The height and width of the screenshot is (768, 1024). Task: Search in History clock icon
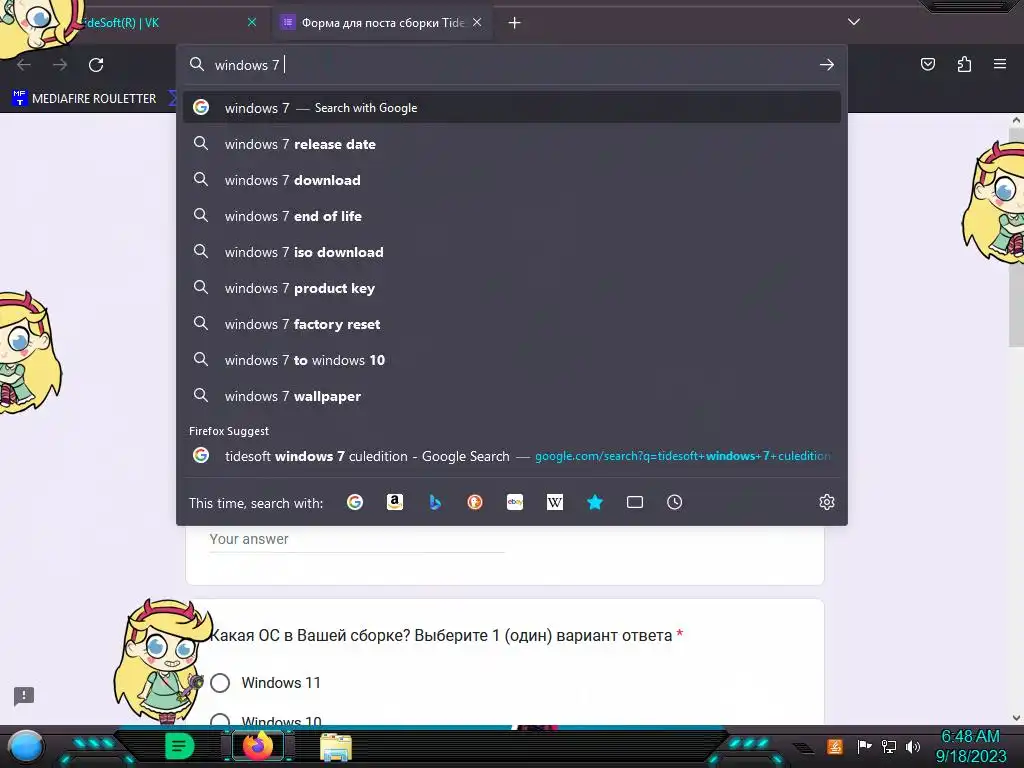(x=675, y=502)
